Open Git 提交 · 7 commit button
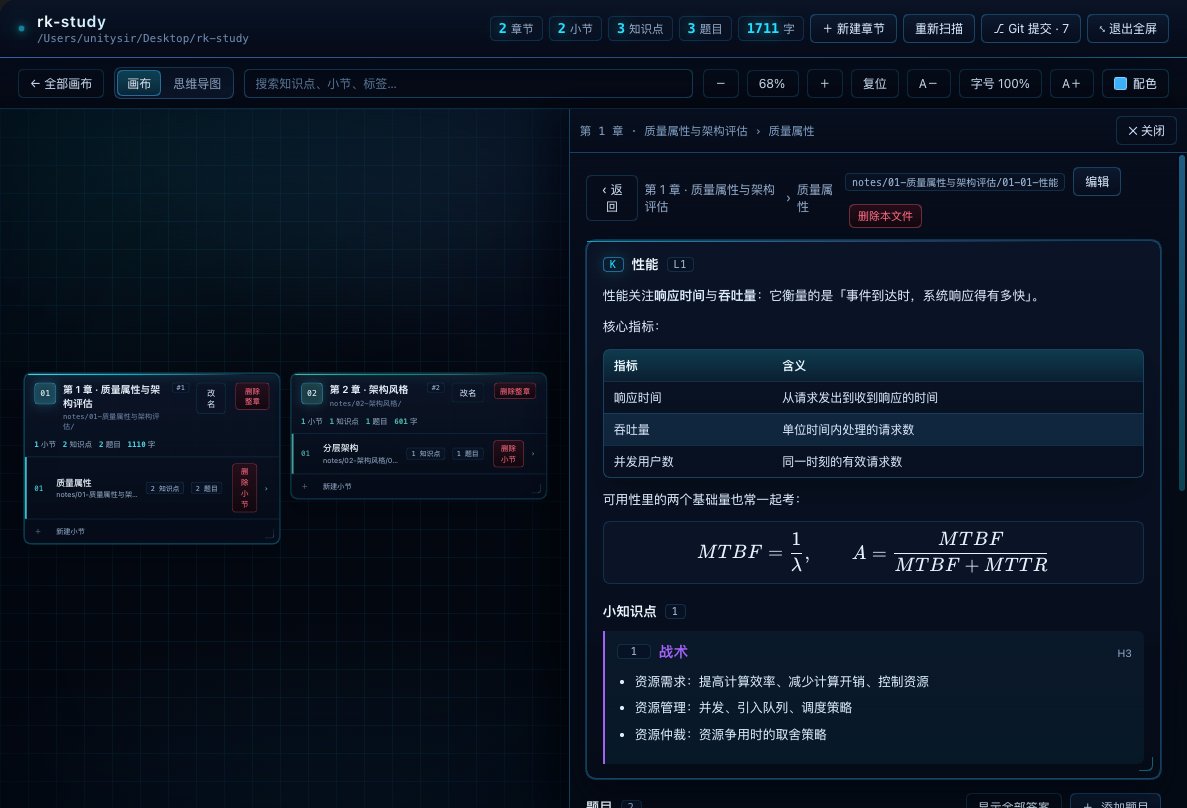 (x=1031, y=29)
